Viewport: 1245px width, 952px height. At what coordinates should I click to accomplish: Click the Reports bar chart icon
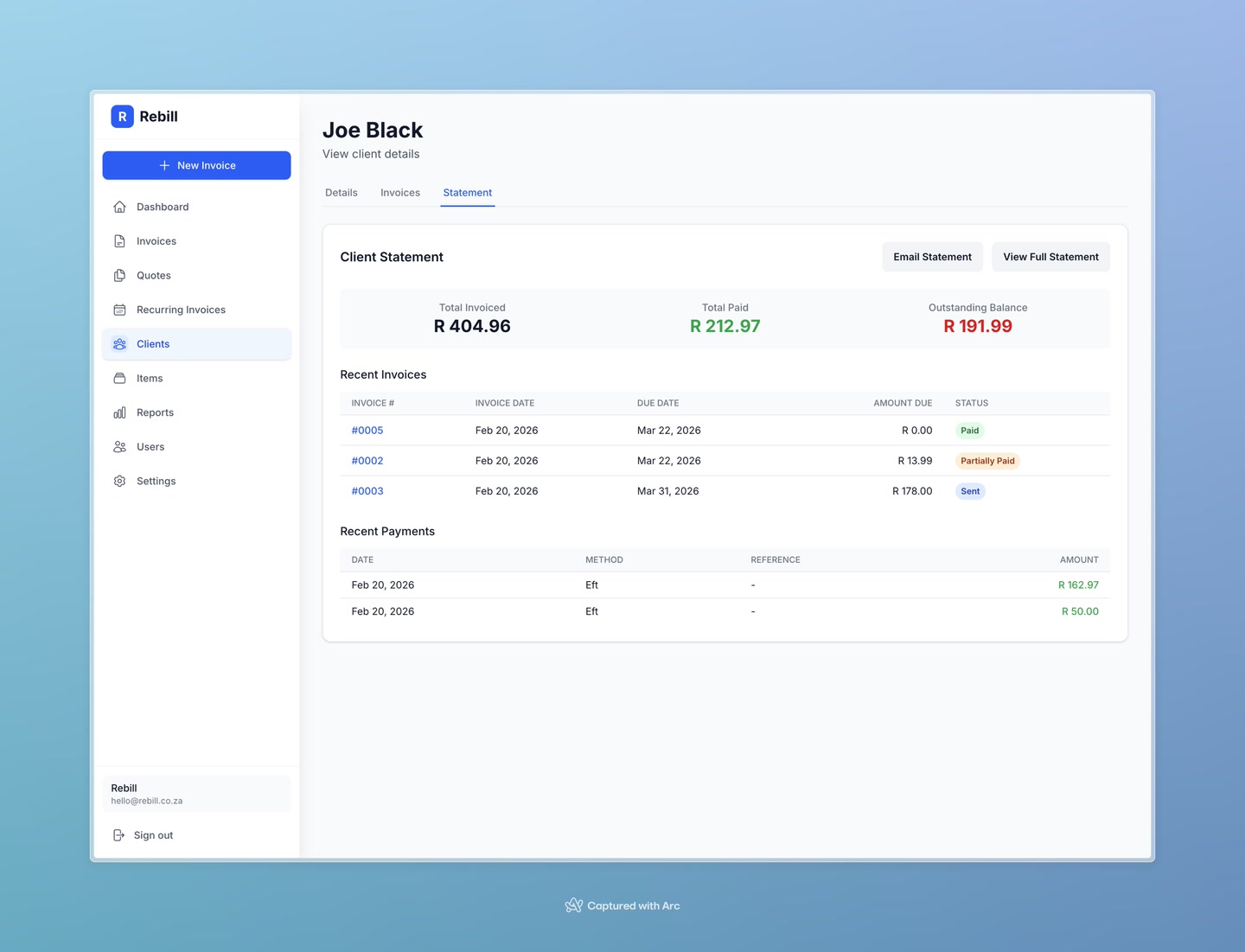tap(119, 412)
